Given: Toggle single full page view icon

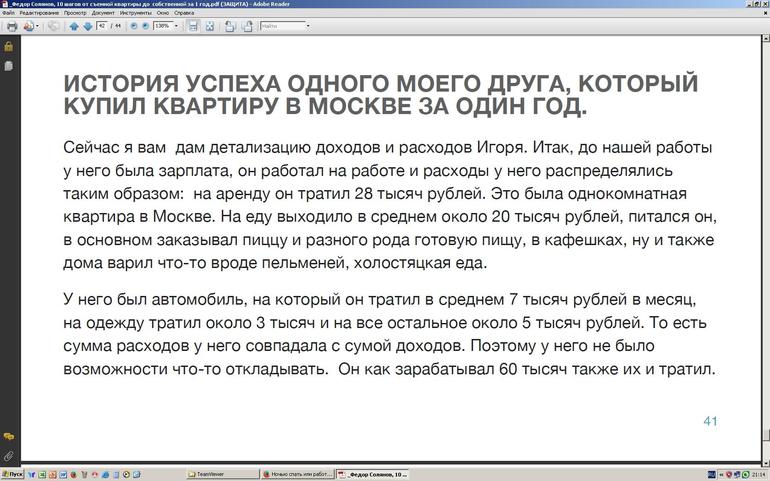Looking at the screenshot, I should [209, 26].
